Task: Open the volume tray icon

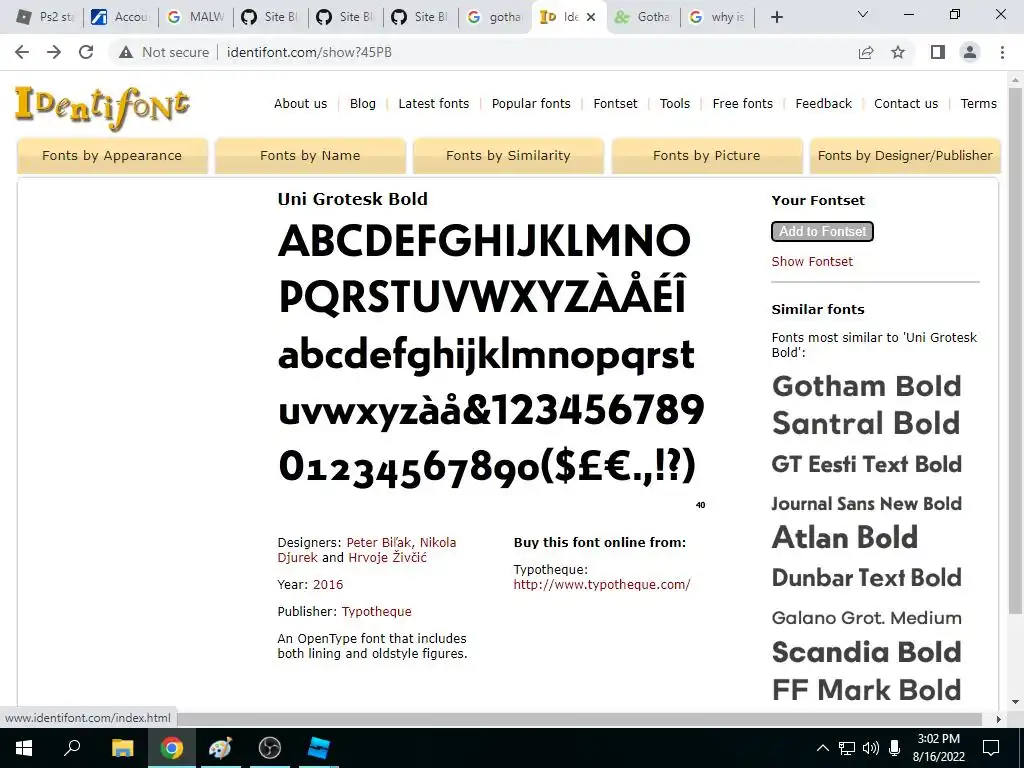Action: [x=871, y=748]
